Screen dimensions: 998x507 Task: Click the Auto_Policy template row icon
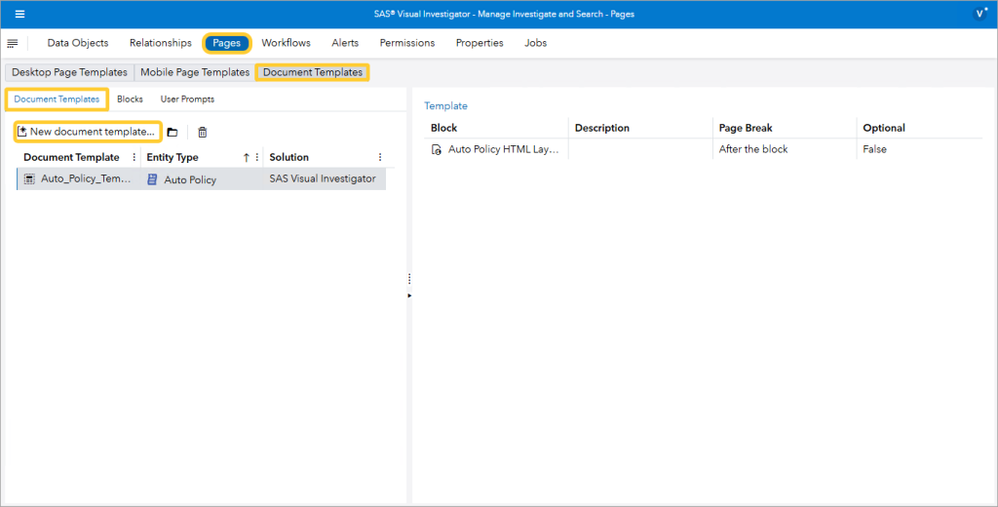29,179
